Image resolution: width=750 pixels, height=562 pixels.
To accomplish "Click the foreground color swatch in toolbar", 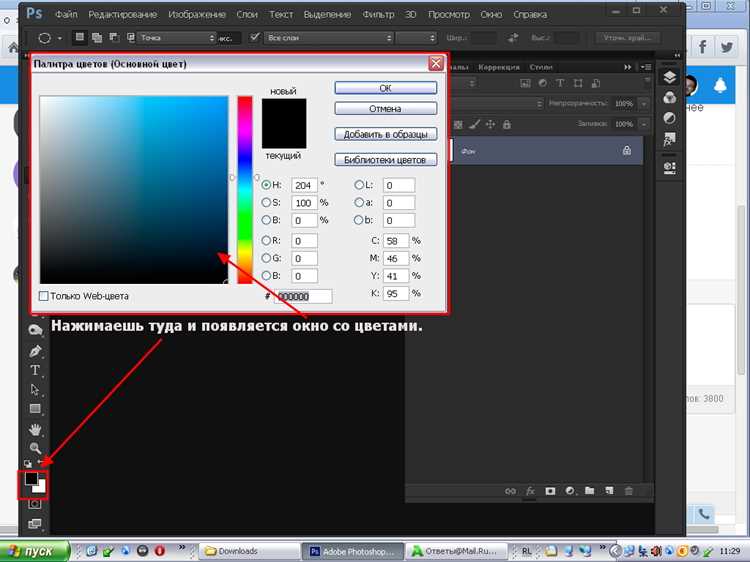I will click(x=32, y=478).
